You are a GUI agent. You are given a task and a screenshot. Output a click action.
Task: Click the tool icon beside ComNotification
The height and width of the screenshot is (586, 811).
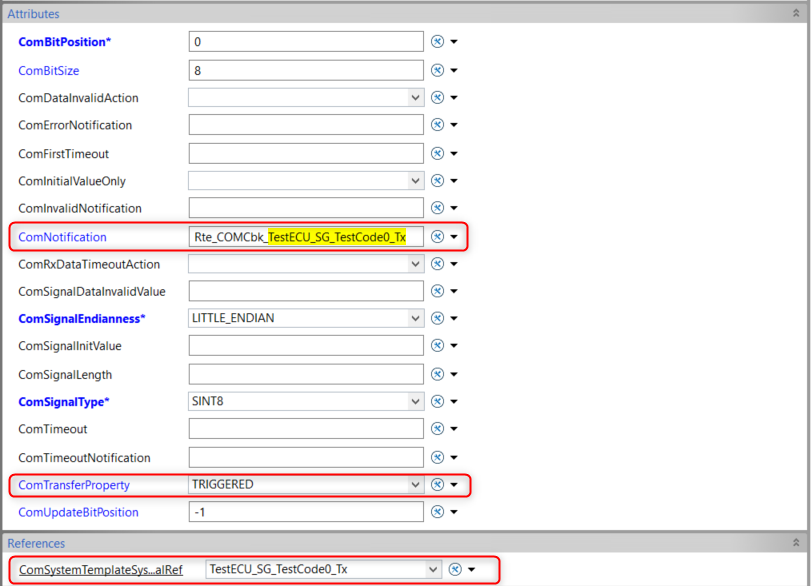coord(438,236)
